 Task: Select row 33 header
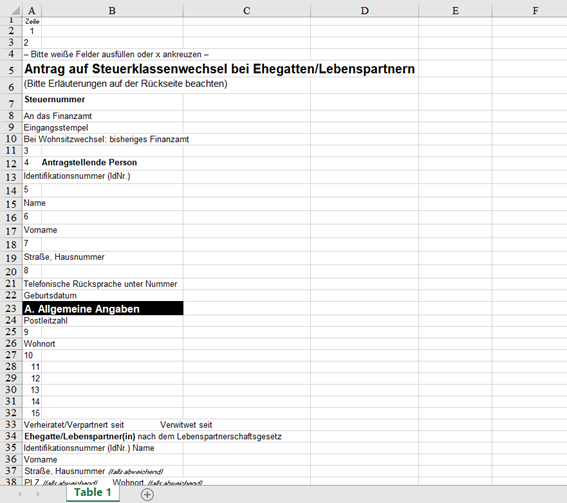pos(11,425)
